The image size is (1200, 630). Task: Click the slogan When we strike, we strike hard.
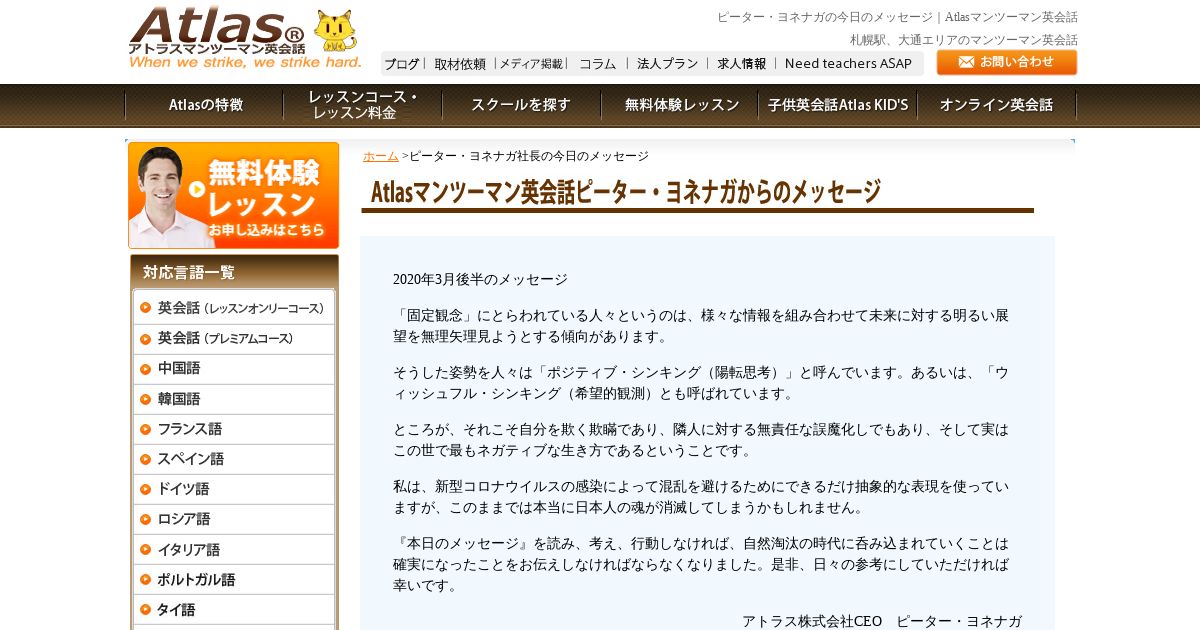(245, 62)
